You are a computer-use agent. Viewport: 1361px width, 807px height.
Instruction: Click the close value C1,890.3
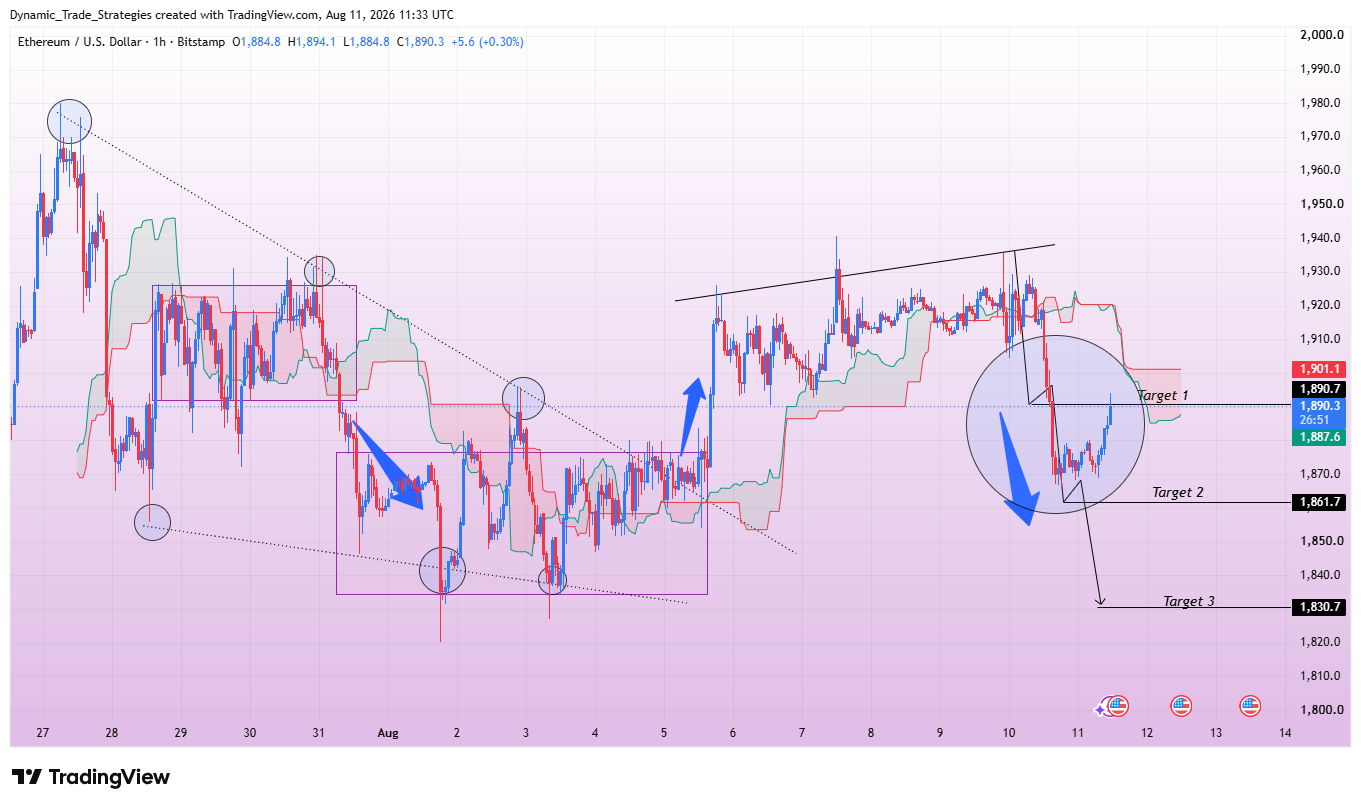420,42
